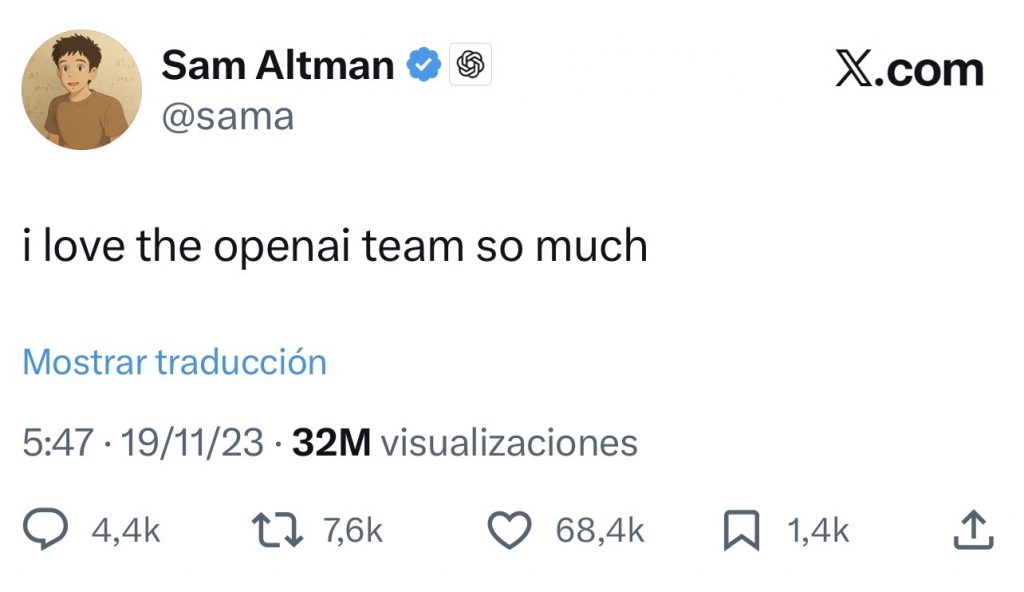
Task: Click the 4,4k replies count
Action: [x=126, y=531]
